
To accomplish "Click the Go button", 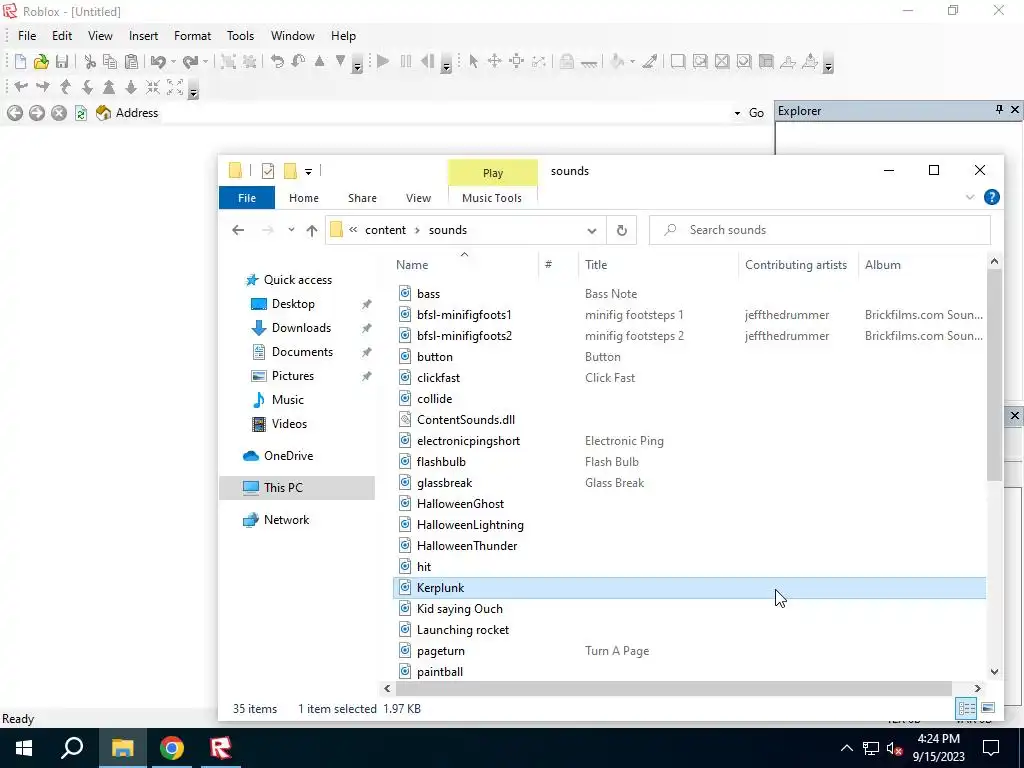I will [756, 113].
